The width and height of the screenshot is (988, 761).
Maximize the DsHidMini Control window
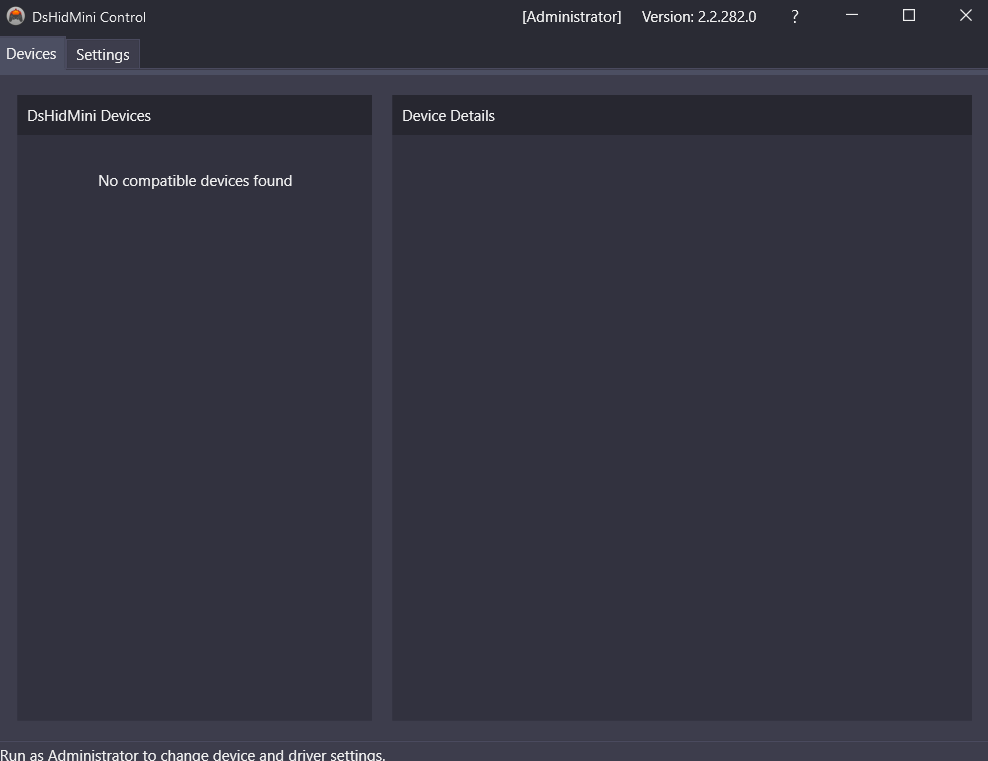click(x=909, y=16)
